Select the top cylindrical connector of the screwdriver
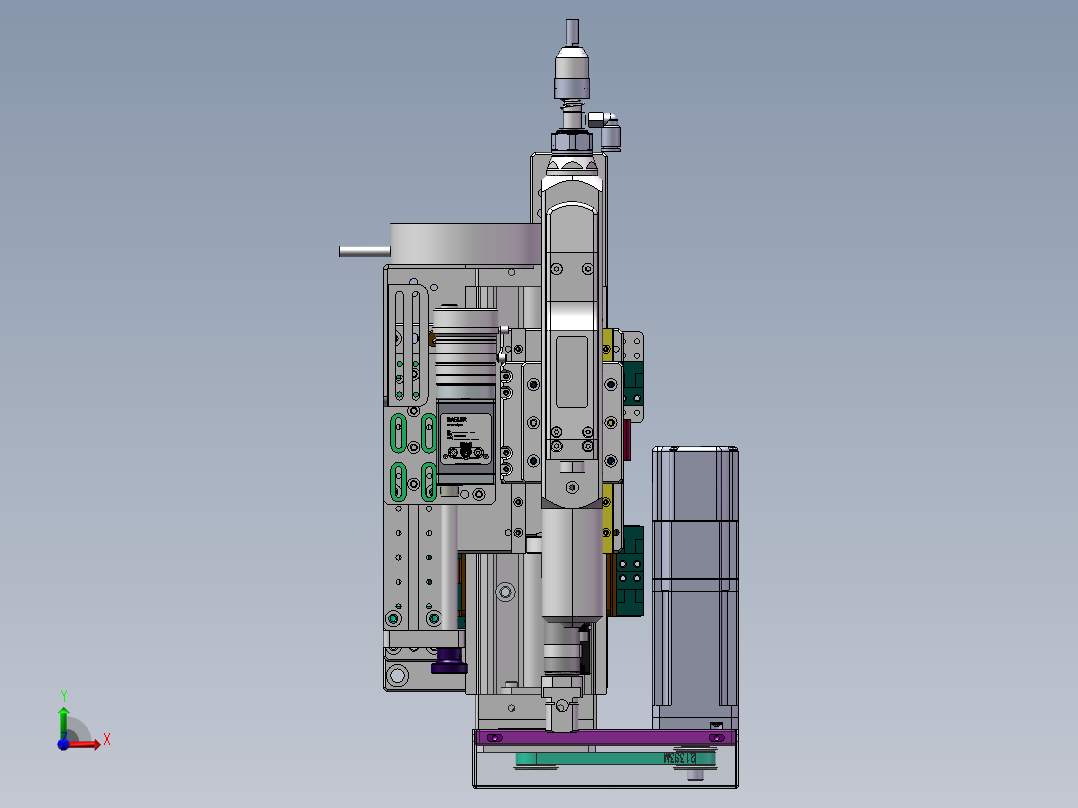The width and height of the screenshot is (1078, 808). pyautogui.click(x=572, y=72)
